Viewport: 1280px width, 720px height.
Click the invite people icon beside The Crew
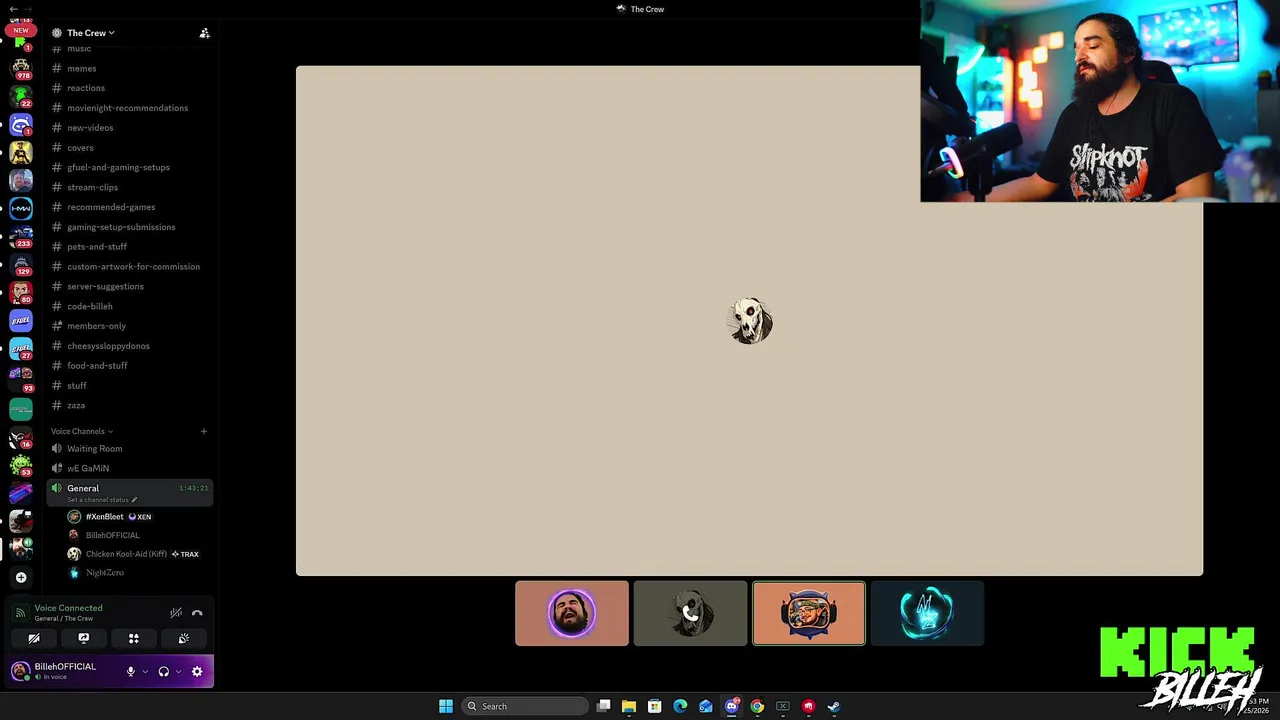204,33
